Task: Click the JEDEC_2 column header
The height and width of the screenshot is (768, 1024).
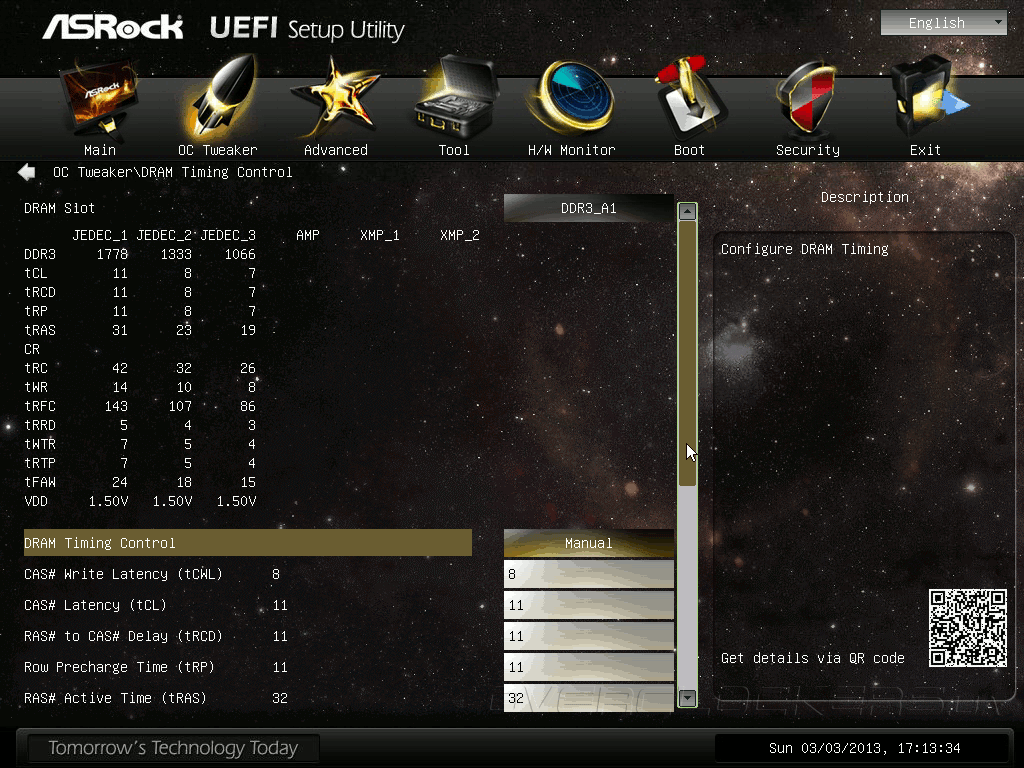Action: coord(164,235)
